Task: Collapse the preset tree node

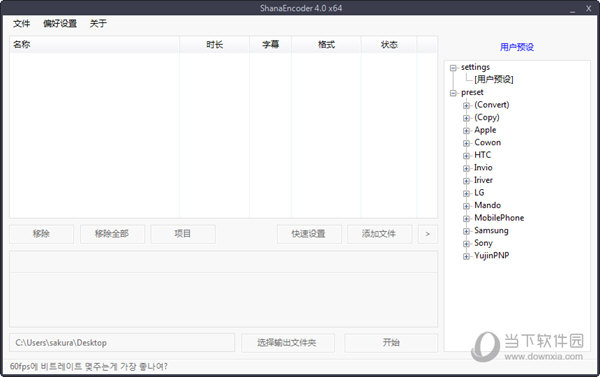Action: (x=453, y=93)
